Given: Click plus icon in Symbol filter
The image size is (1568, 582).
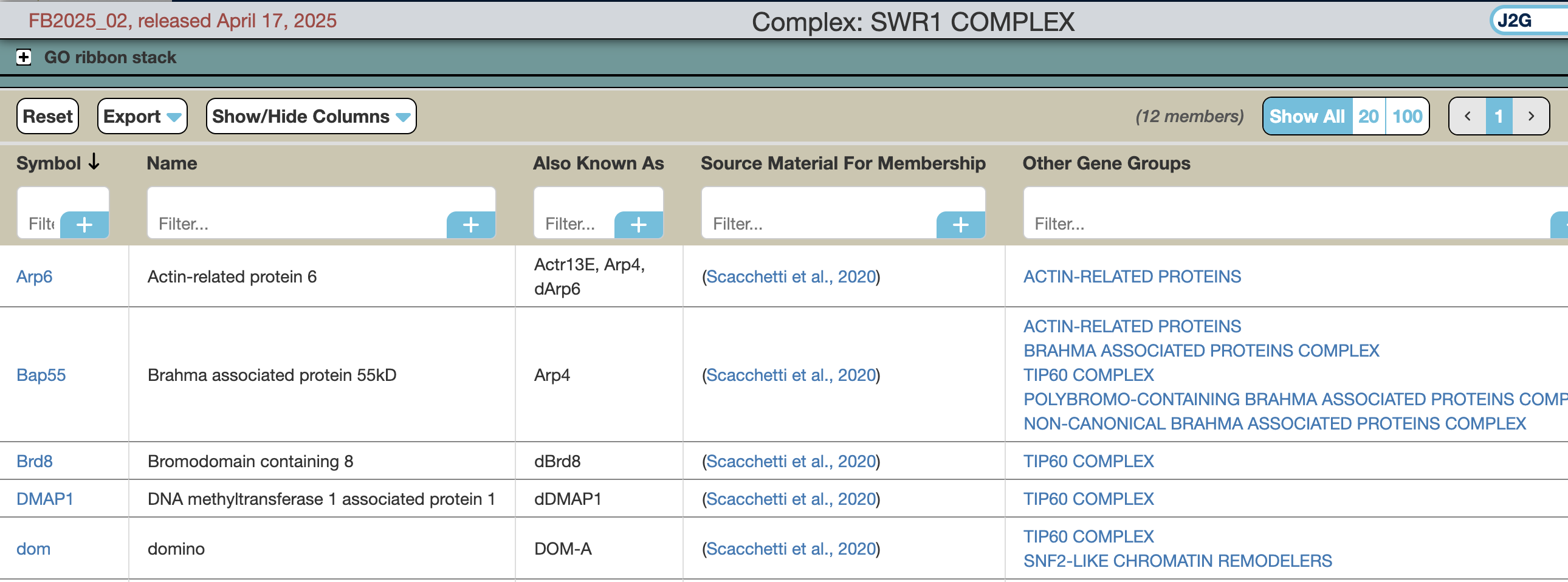Looking at the screenshot, I should coord(84,224).
